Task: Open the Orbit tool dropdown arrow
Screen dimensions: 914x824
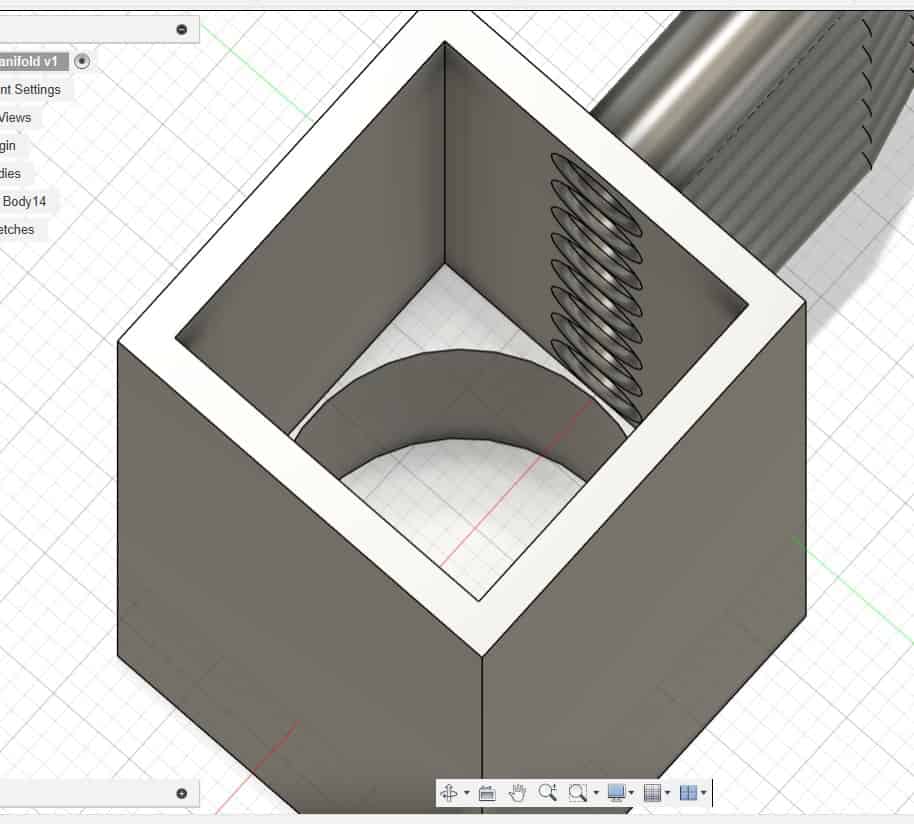Action: click(466, 793)
